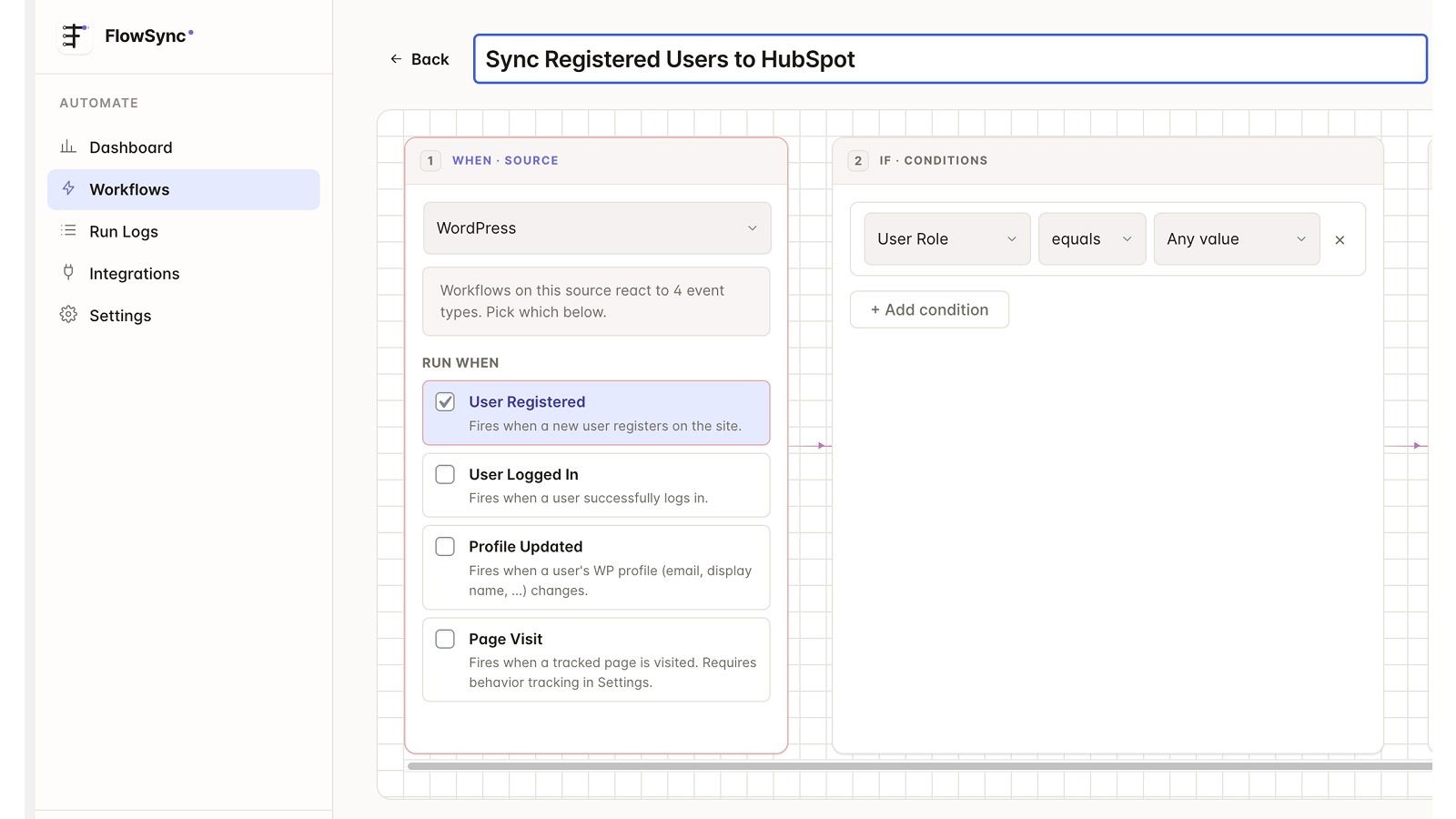
Task: Click the Back text label
Action: (x=430, y=59)
